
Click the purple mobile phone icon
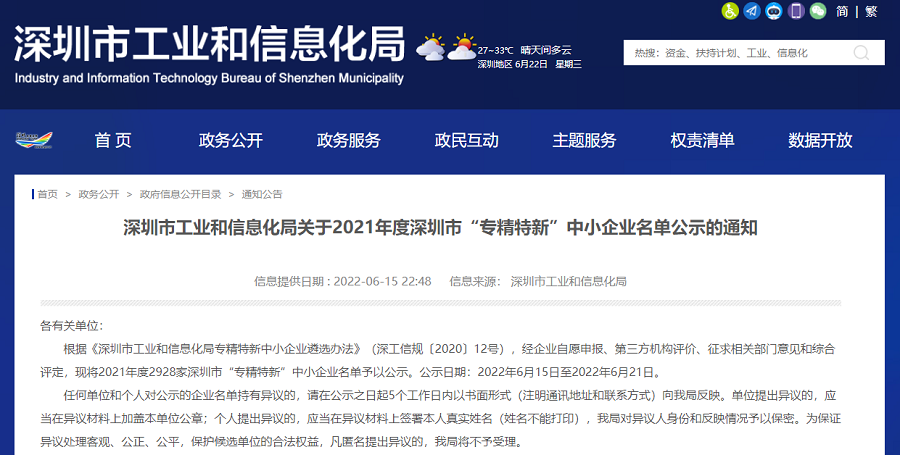(x=796, y=11)
